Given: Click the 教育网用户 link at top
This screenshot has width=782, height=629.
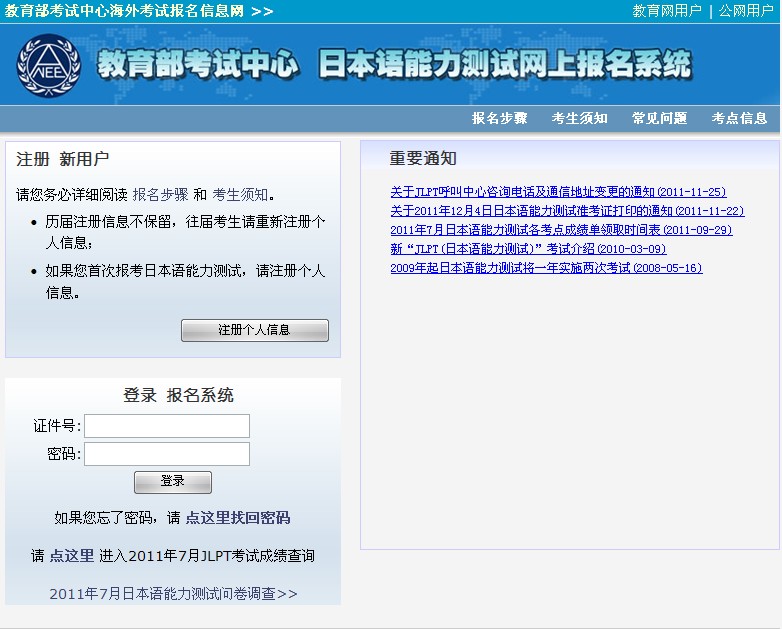Looking at the screenshot, I should point(667,11).
